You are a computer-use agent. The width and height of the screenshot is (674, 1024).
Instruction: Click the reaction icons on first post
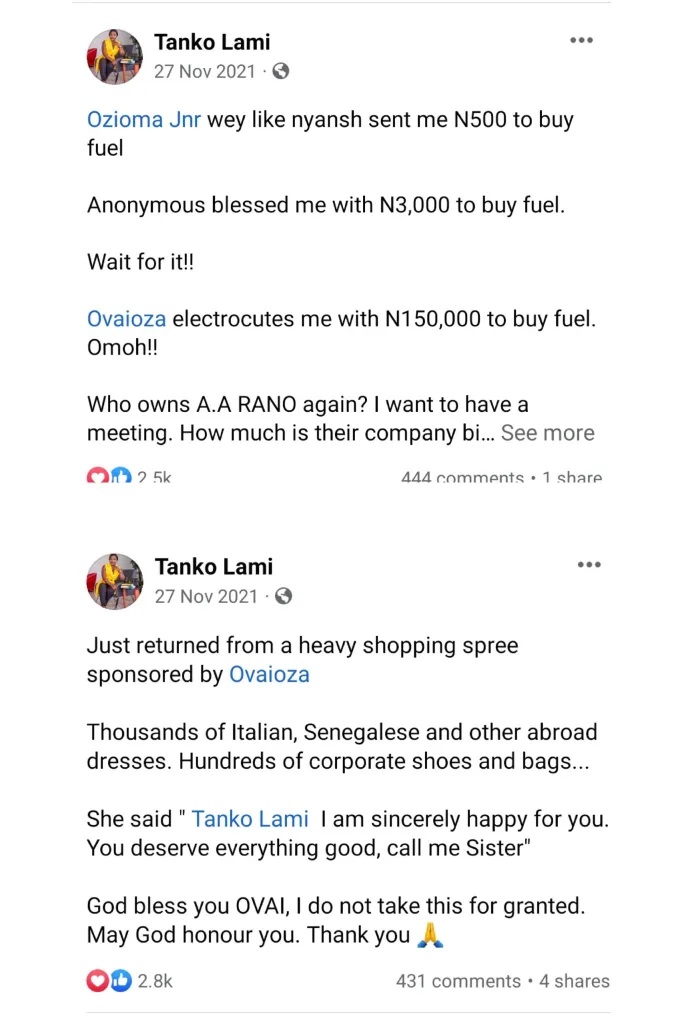pos(109,478)
